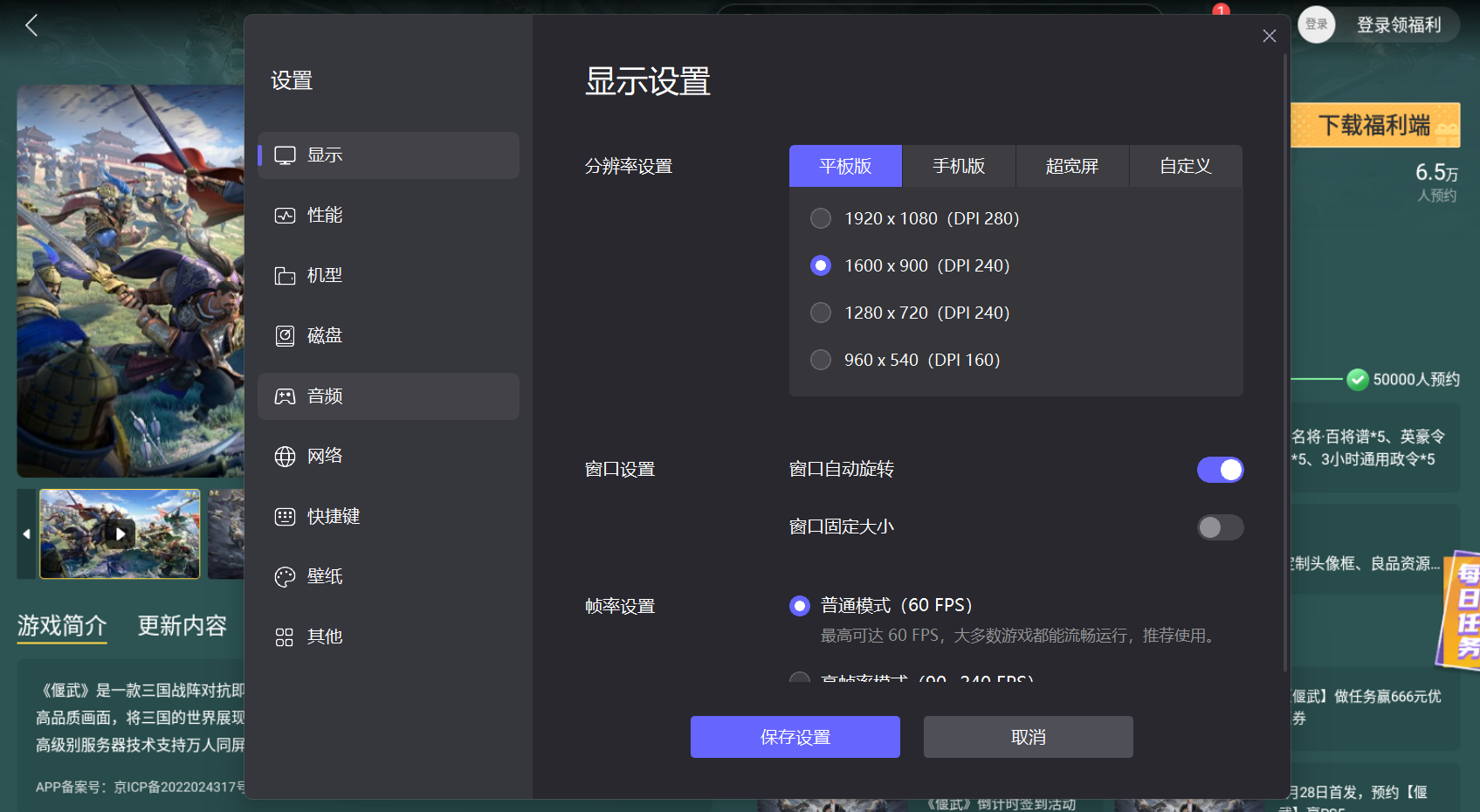This screenshot has width=1480, height=812.
Task: Open the 快捷键 shortcut keys section
Action: 389,517
